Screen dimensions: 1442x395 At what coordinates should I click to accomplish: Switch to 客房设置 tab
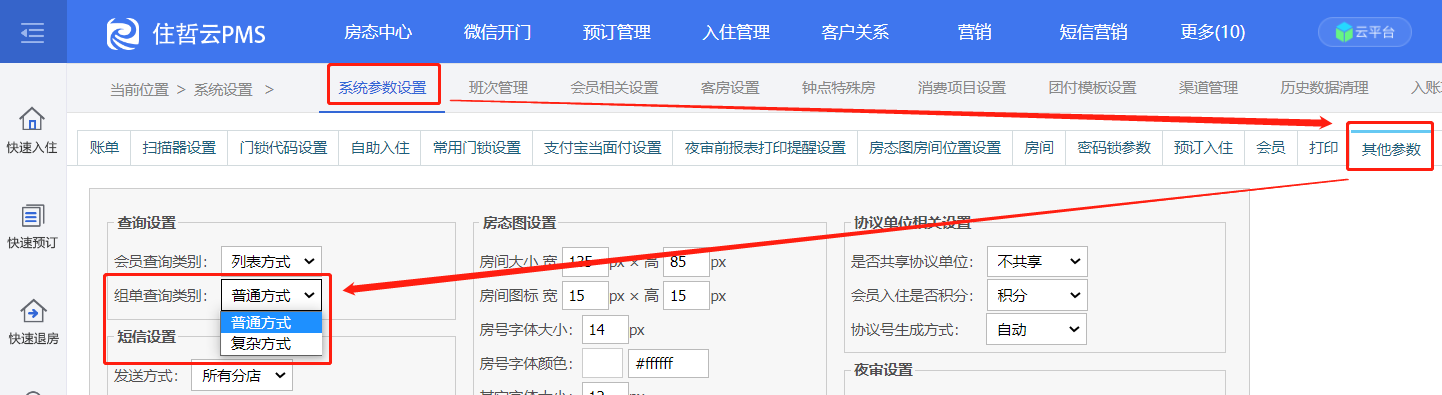click(x=730, y=88)
